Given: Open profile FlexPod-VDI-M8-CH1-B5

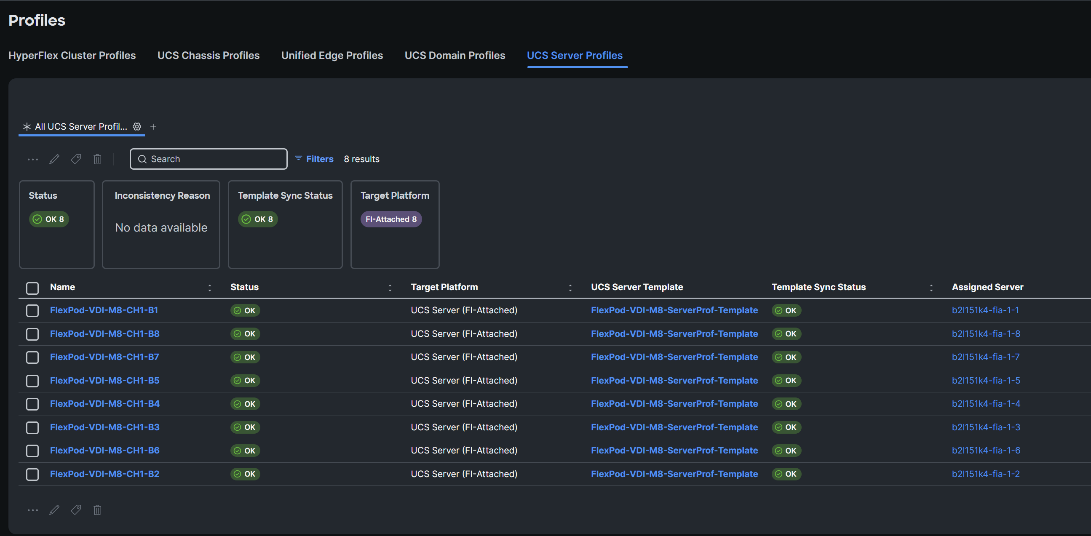Looking at the screenshot, I should pos(104,381).
